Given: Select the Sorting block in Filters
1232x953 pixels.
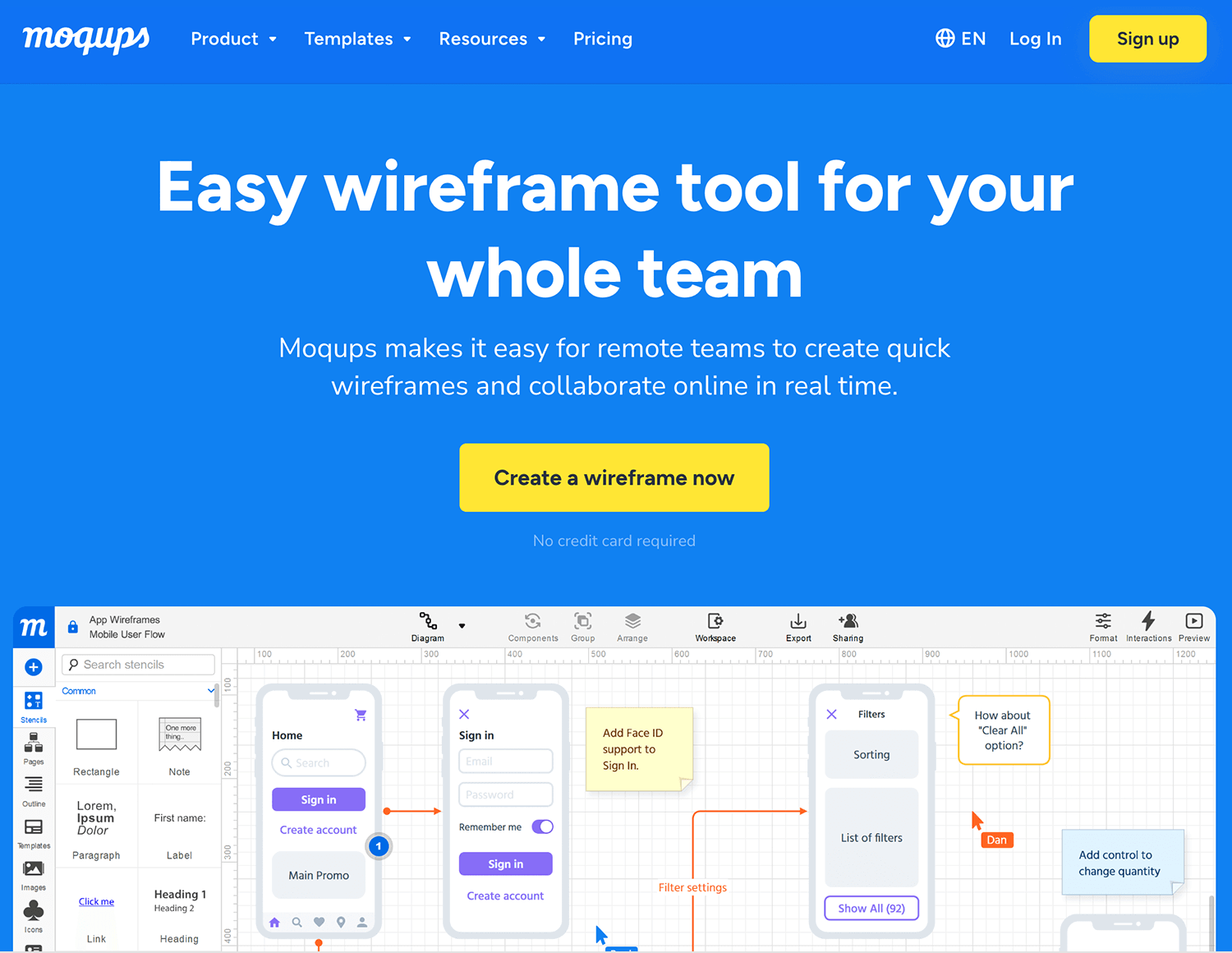Looking at the screenshot, I should pos(871,754).
